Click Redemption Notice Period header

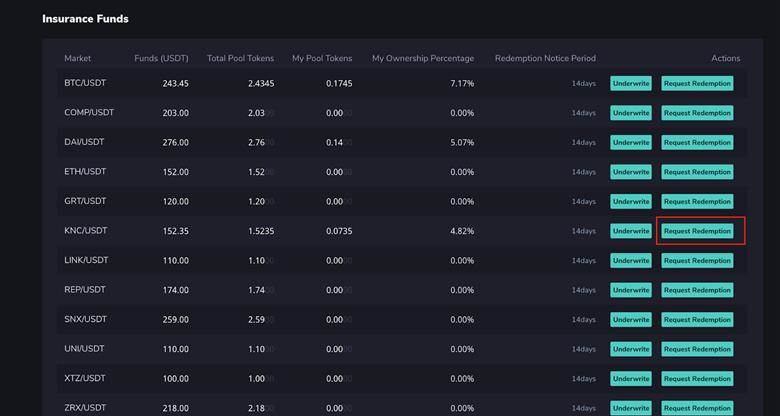(545, 58)
